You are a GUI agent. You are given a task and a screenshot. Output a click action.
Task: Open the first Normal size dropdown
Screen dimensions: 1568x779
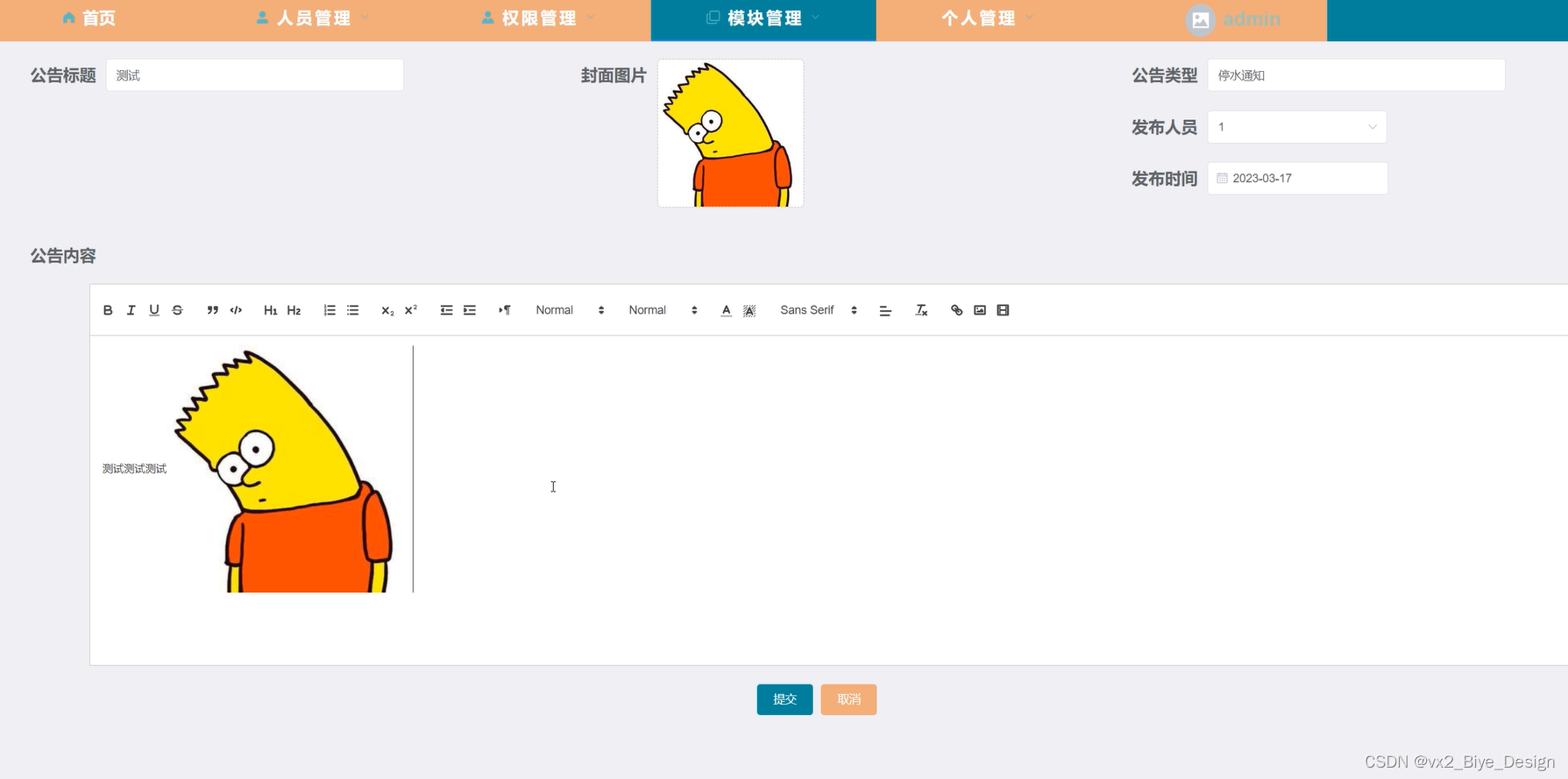click(570, 310)
